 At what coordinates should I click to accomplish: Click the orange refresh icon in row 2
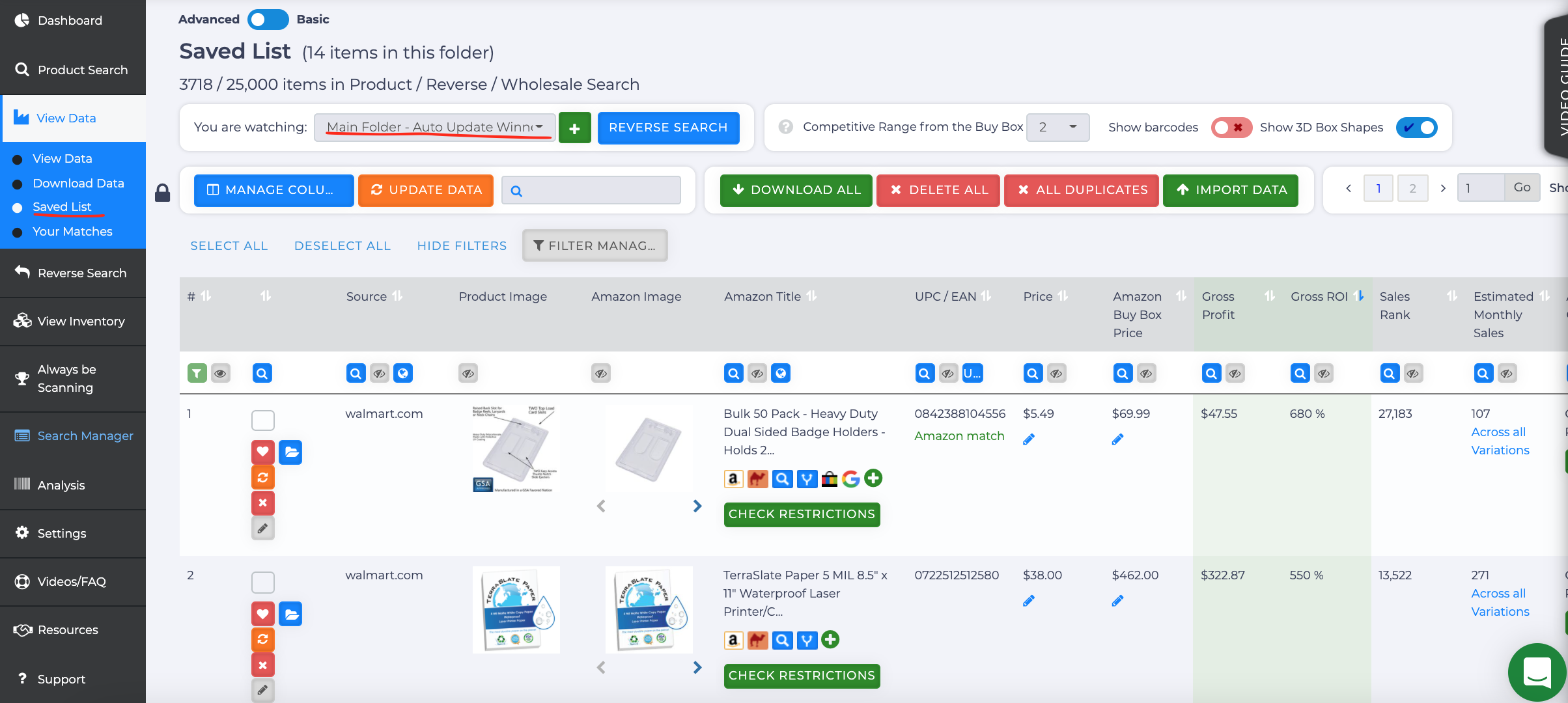coord(262,639)
